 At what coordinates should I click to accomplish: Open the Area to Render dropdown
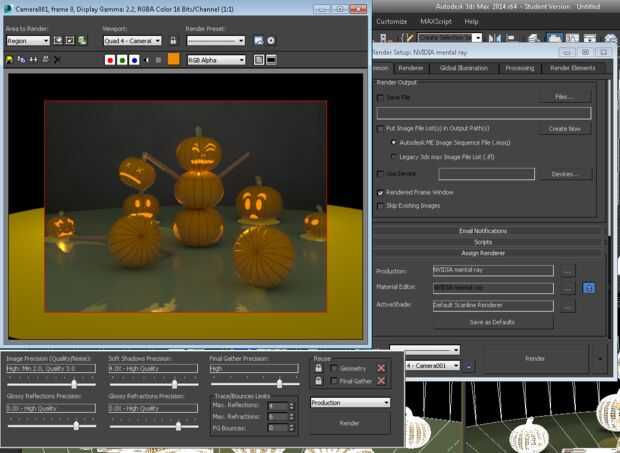click(x=27, y=41)
